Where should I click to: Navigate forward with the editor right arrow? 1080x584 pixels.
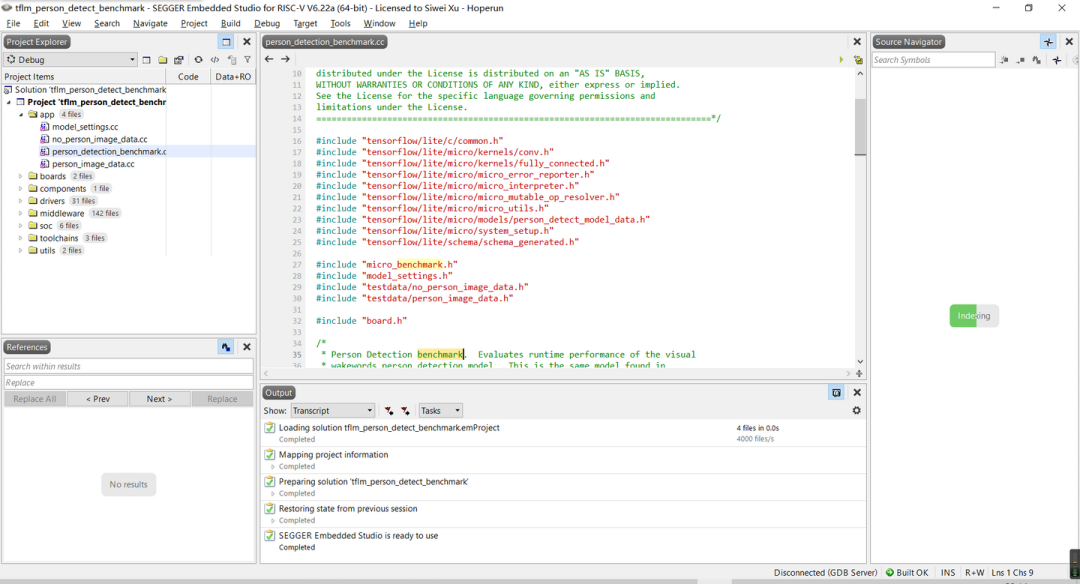pyautogui.click(x=285, y=59)
